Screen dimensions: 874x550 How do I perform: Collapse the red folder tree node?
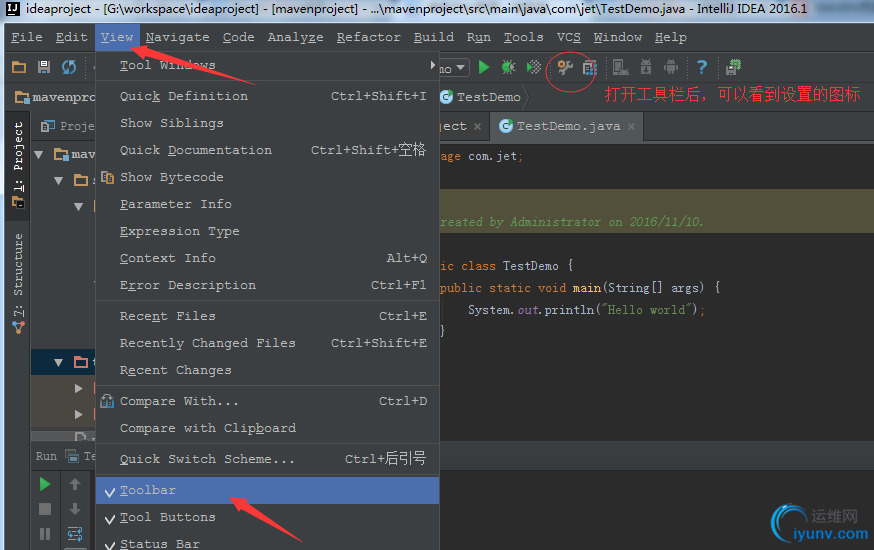pyautogui.click(x=59, y=363)
